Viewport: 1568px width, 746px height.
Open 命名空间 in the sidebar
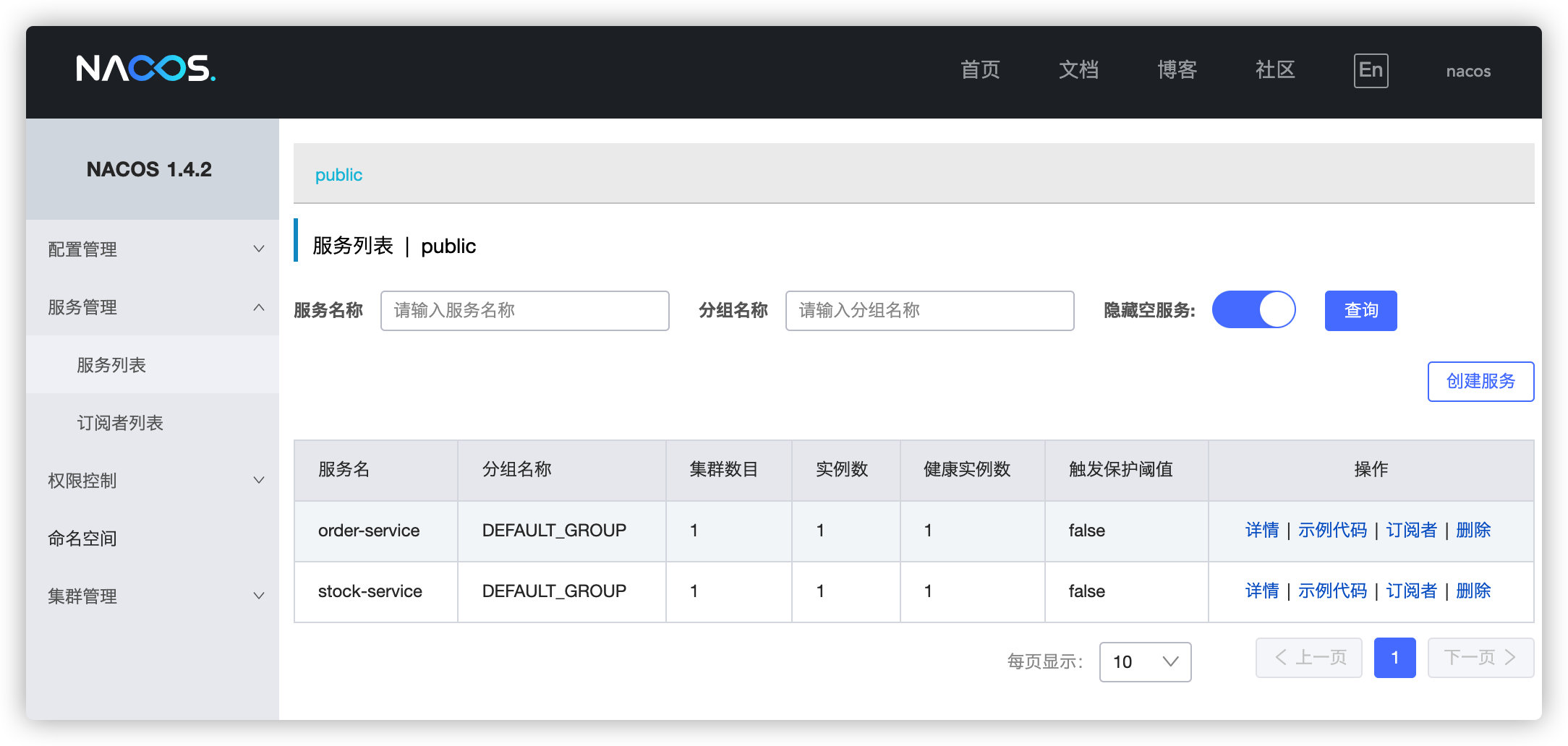click(x=153, y=539)
